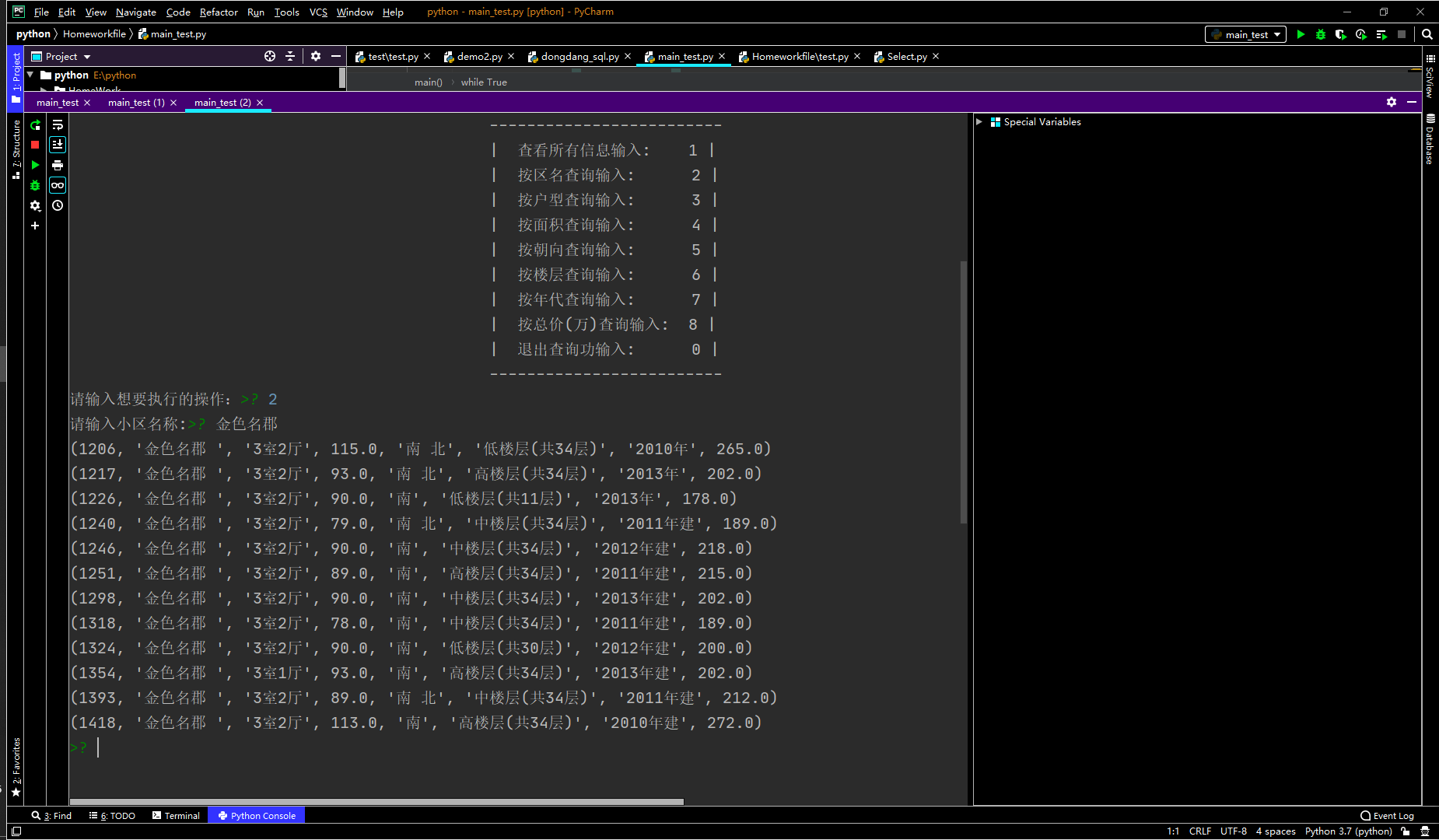Switch interpreter Python 3.7 (python)

[1348, 831]
